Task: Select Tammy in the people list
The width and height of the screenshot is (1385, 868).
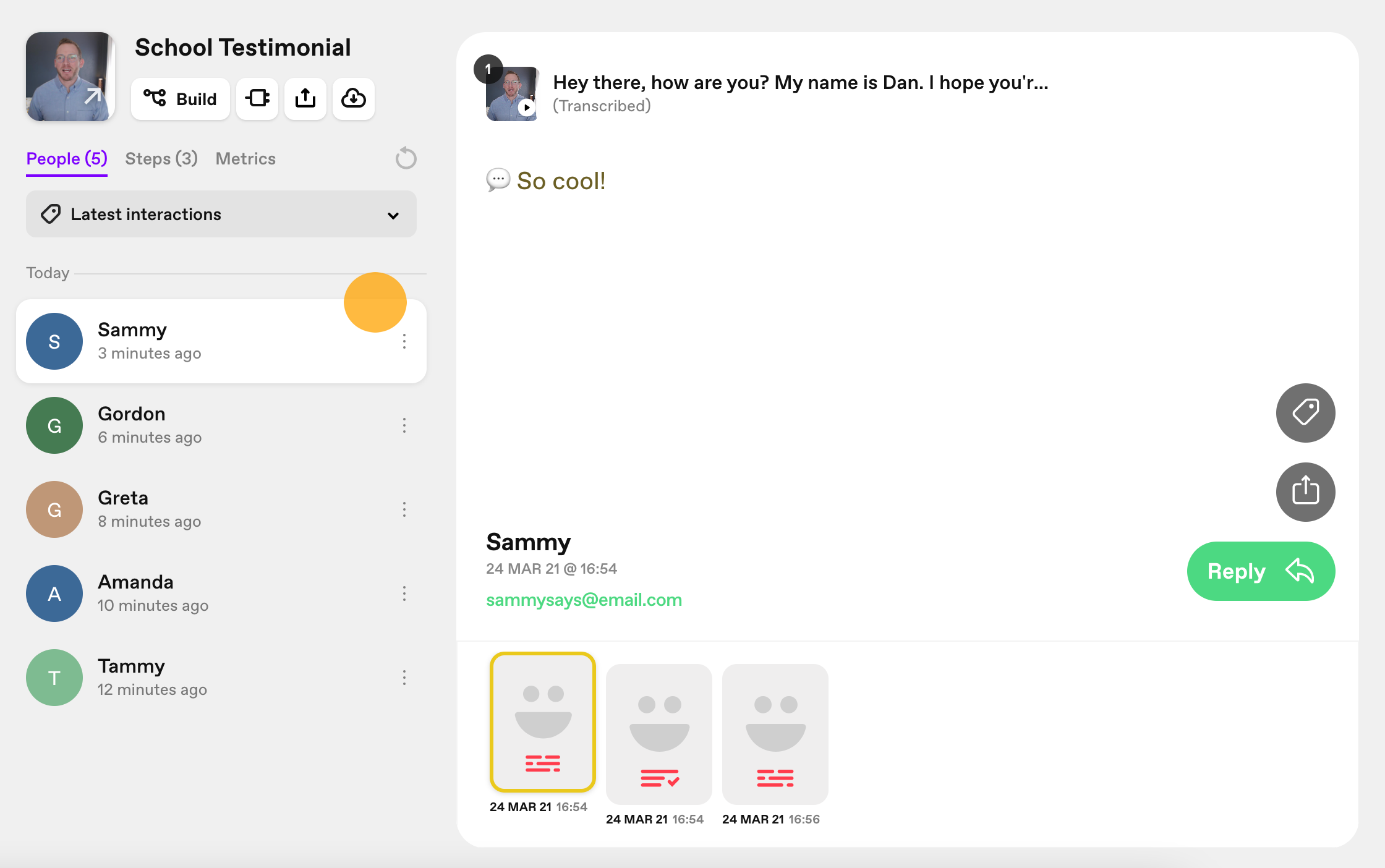Action: (x=221, y=678)
